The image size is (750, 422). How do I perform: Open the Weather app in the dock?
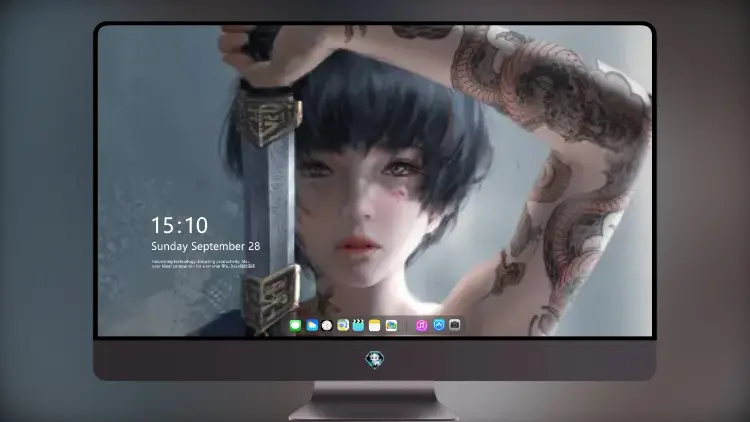click(x=312, y=326)
